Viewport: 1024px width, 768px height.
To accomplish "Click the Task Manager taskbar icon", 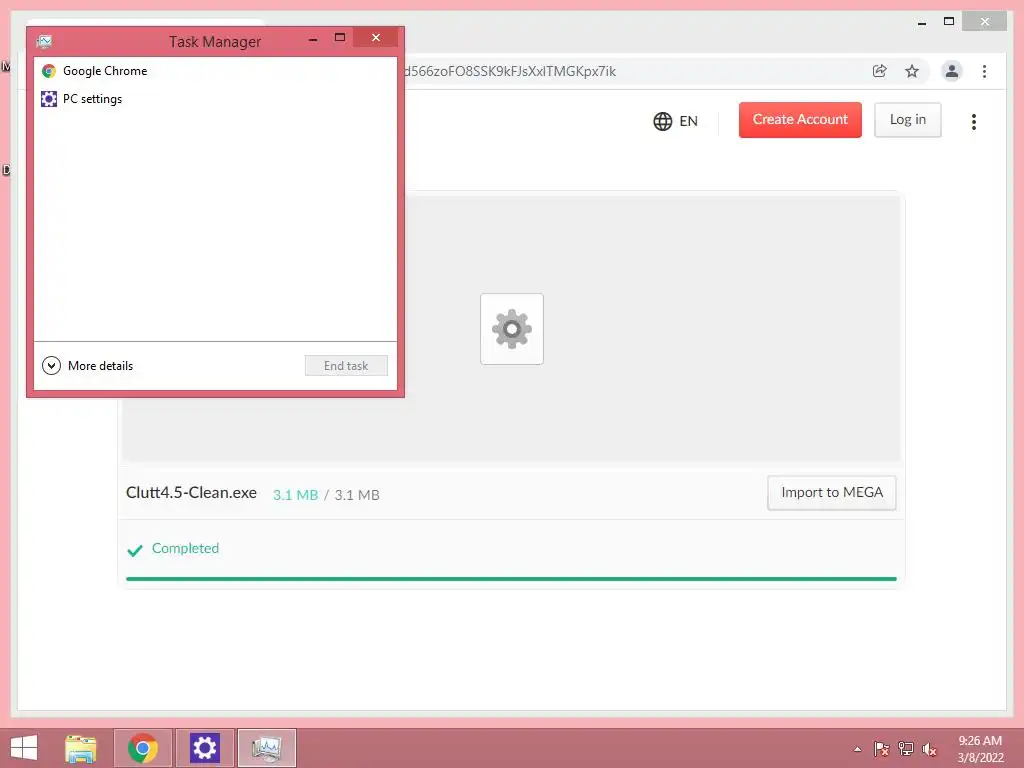I will pyautogui.click(x=266, y=748).
